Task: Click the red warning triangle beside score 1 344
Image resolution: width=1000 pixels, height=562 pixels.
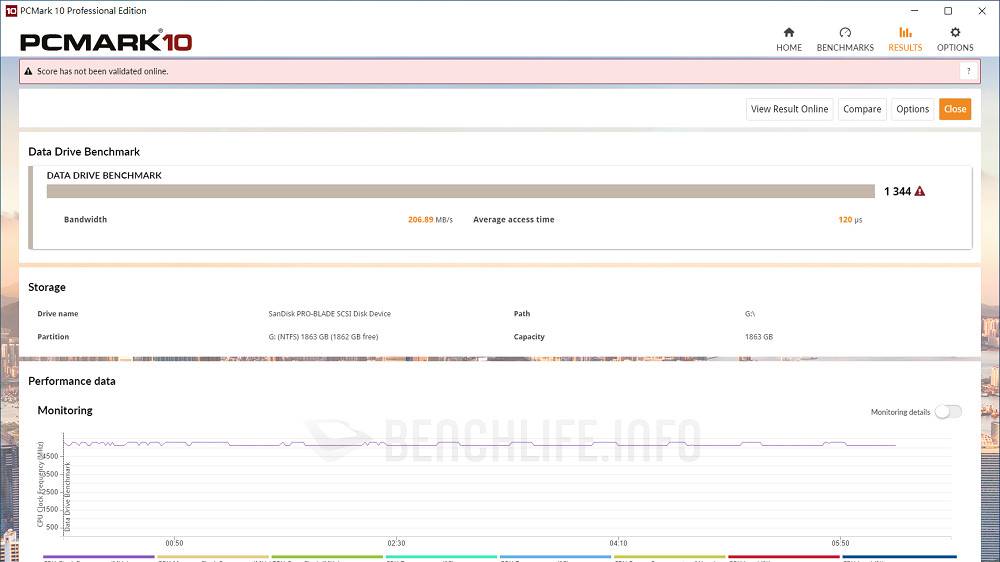Action: point(920,191)
